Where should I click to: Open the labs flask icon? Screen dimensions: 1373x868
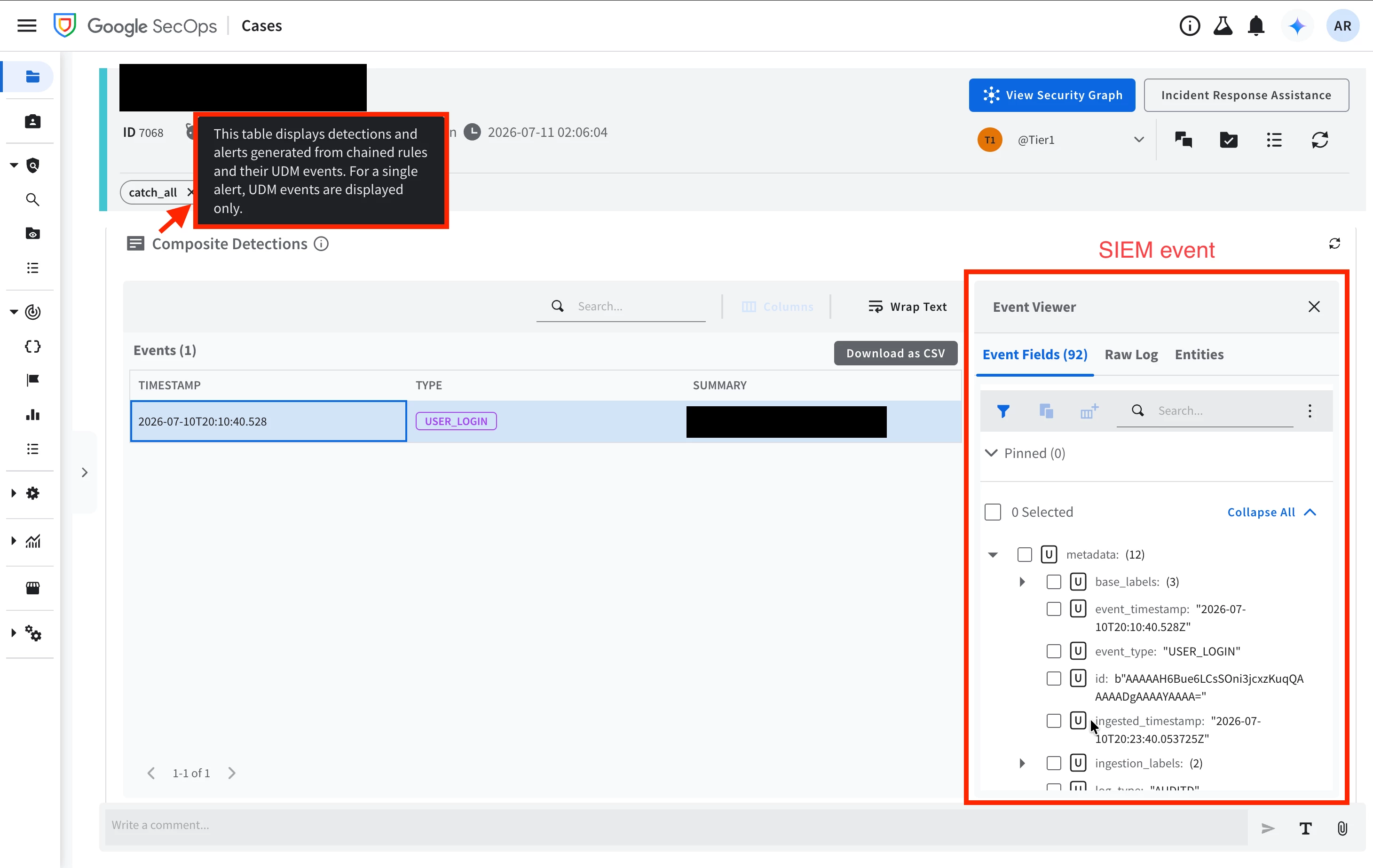point(1223,26)
